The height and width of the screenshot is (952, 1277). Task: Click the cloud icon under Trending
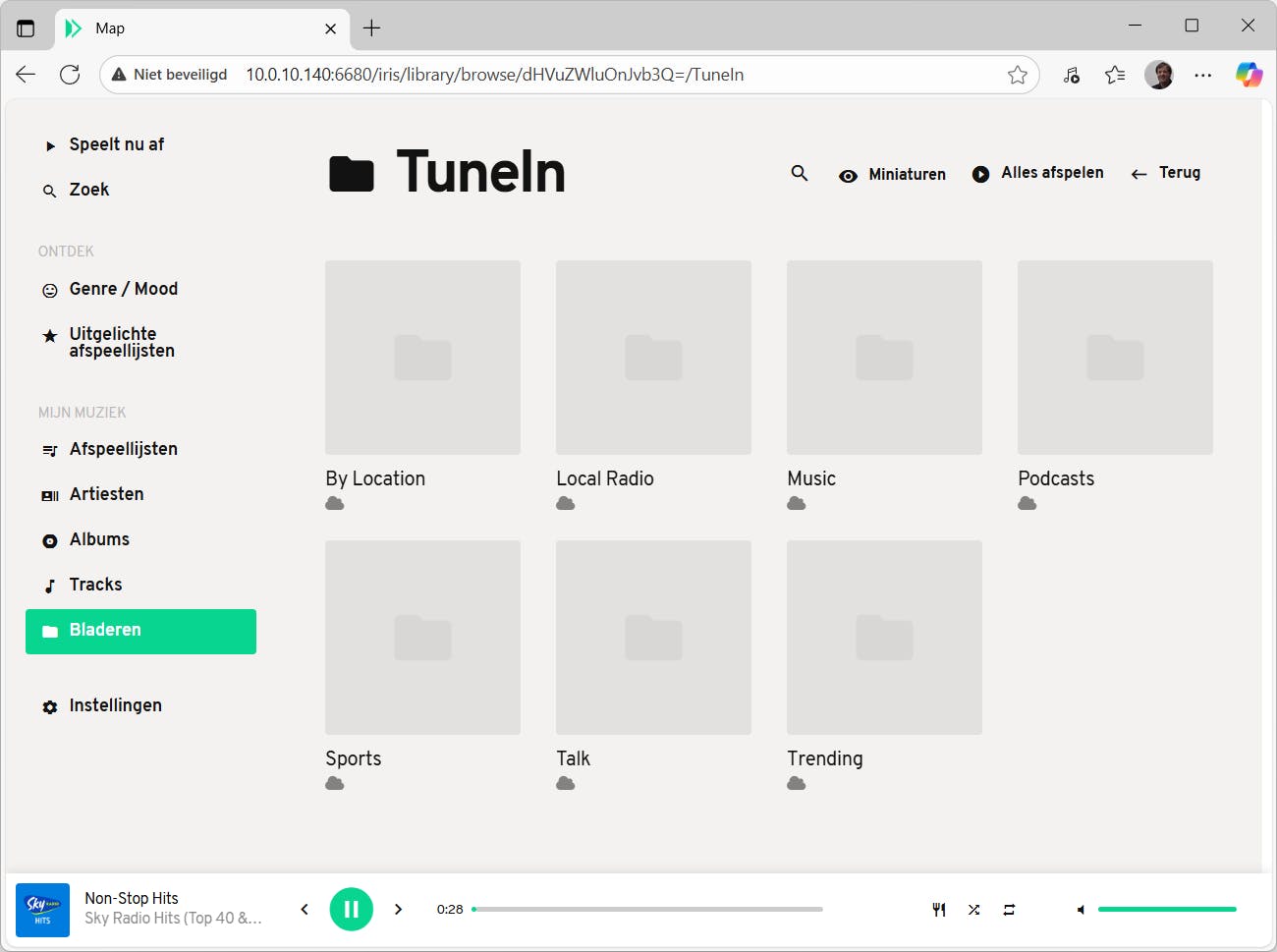[x=797, y=783]
